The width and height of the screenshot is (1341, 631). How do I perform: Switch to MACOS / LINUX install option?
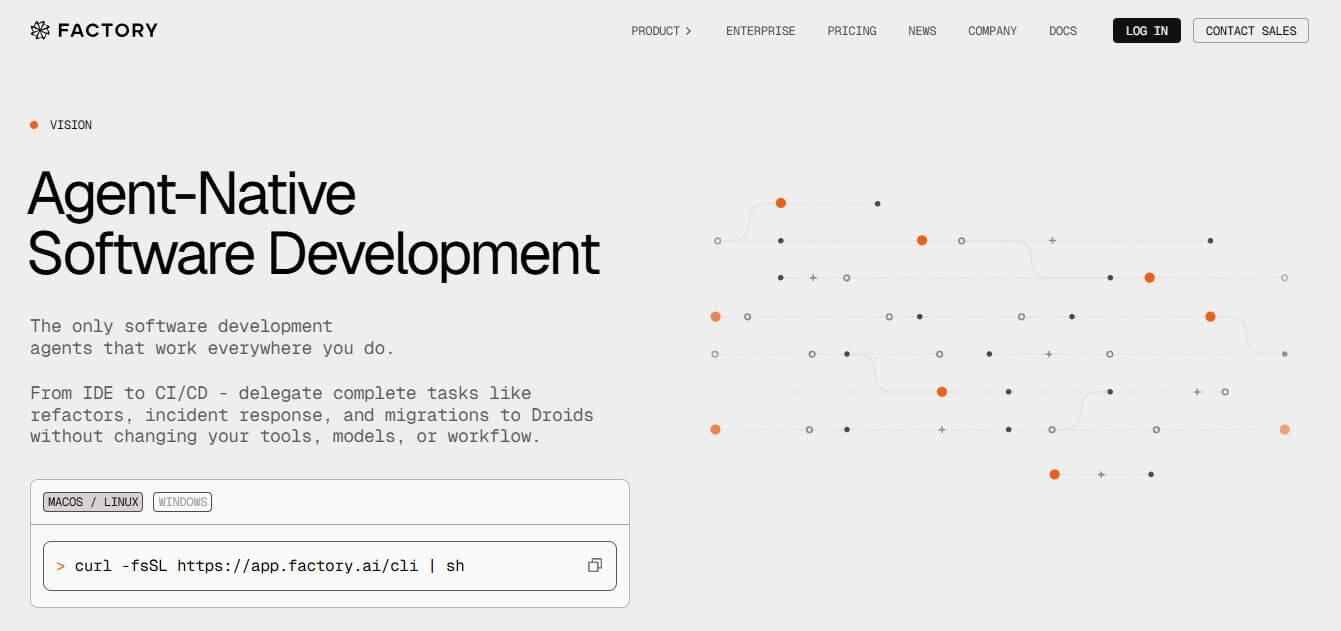[x=93, y=502]
